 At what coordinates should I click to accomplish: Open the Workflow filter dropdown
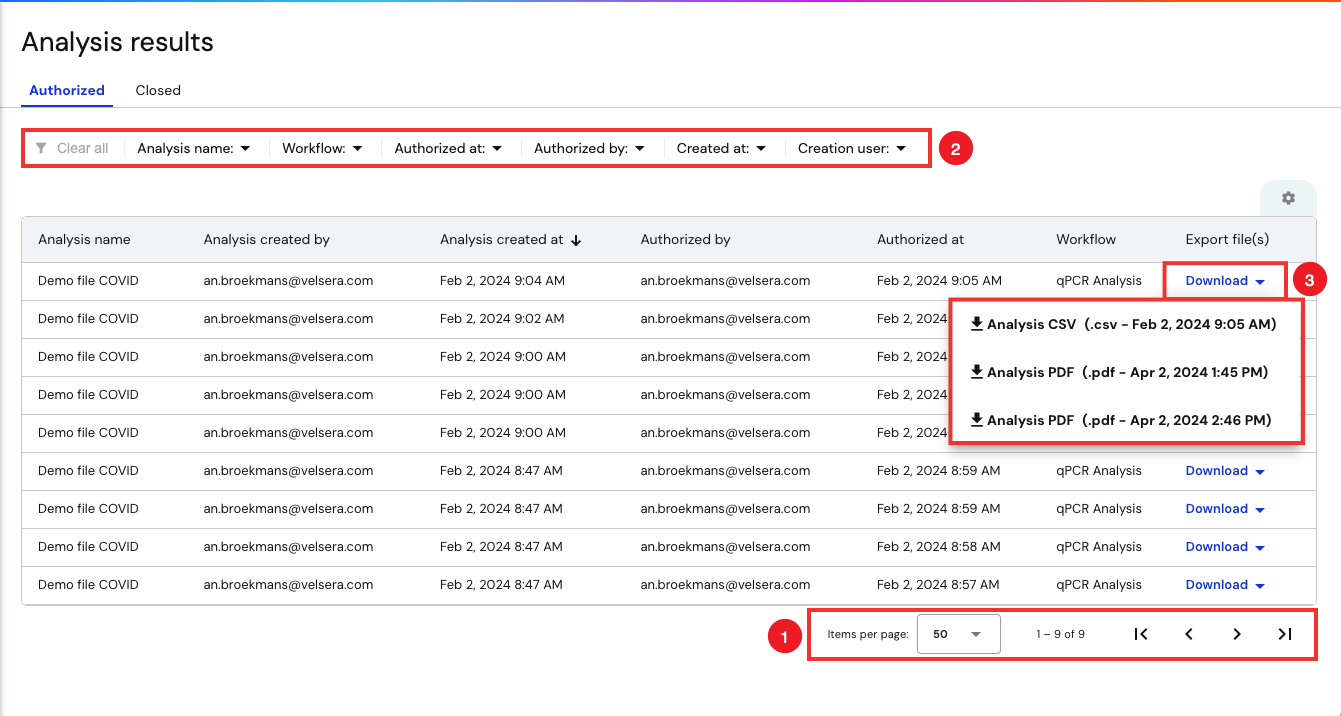click(x=322, y=148)
